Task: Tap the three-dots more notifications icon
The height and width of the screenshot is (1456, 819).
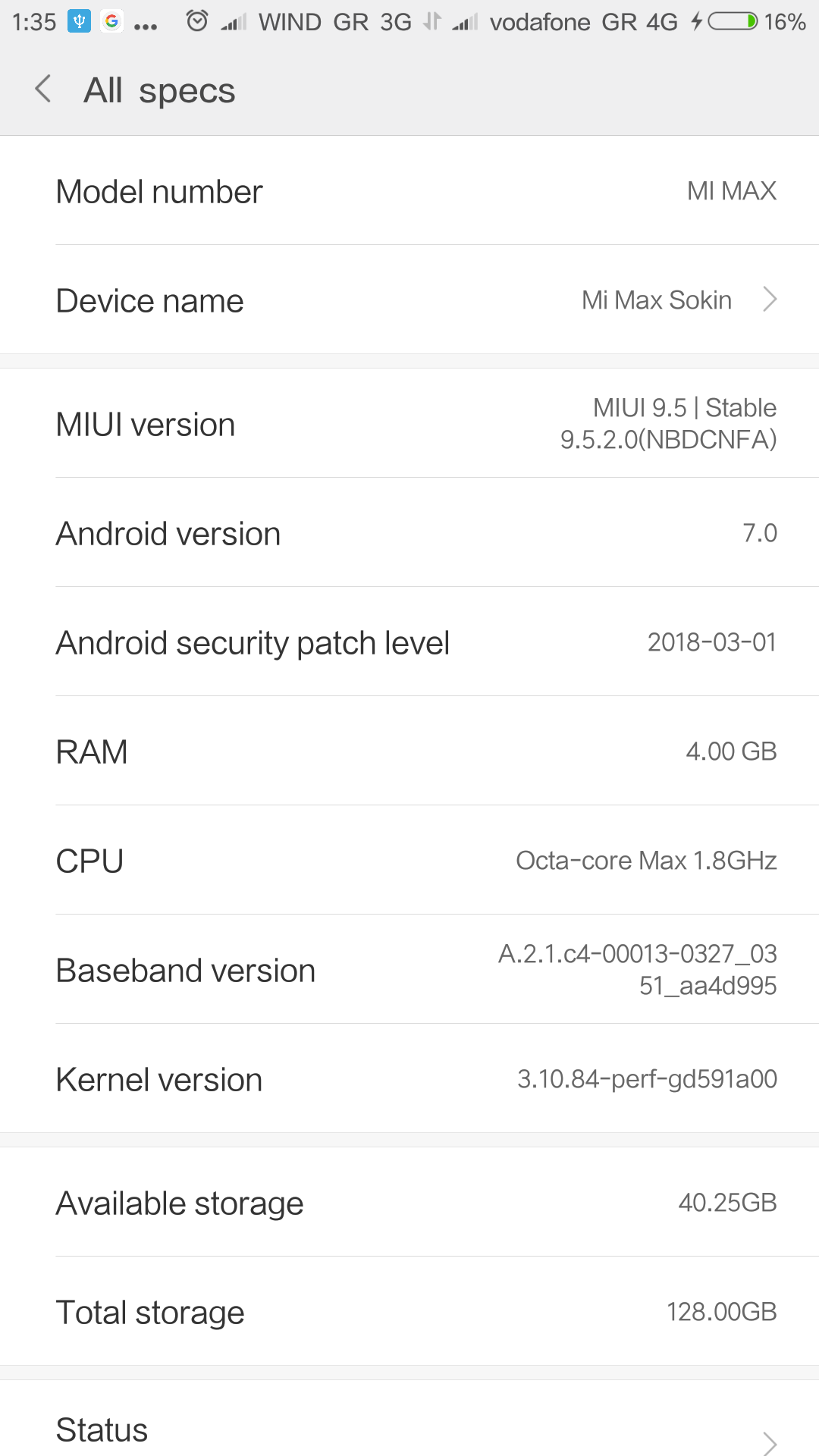Action: [x=146, y=26]
